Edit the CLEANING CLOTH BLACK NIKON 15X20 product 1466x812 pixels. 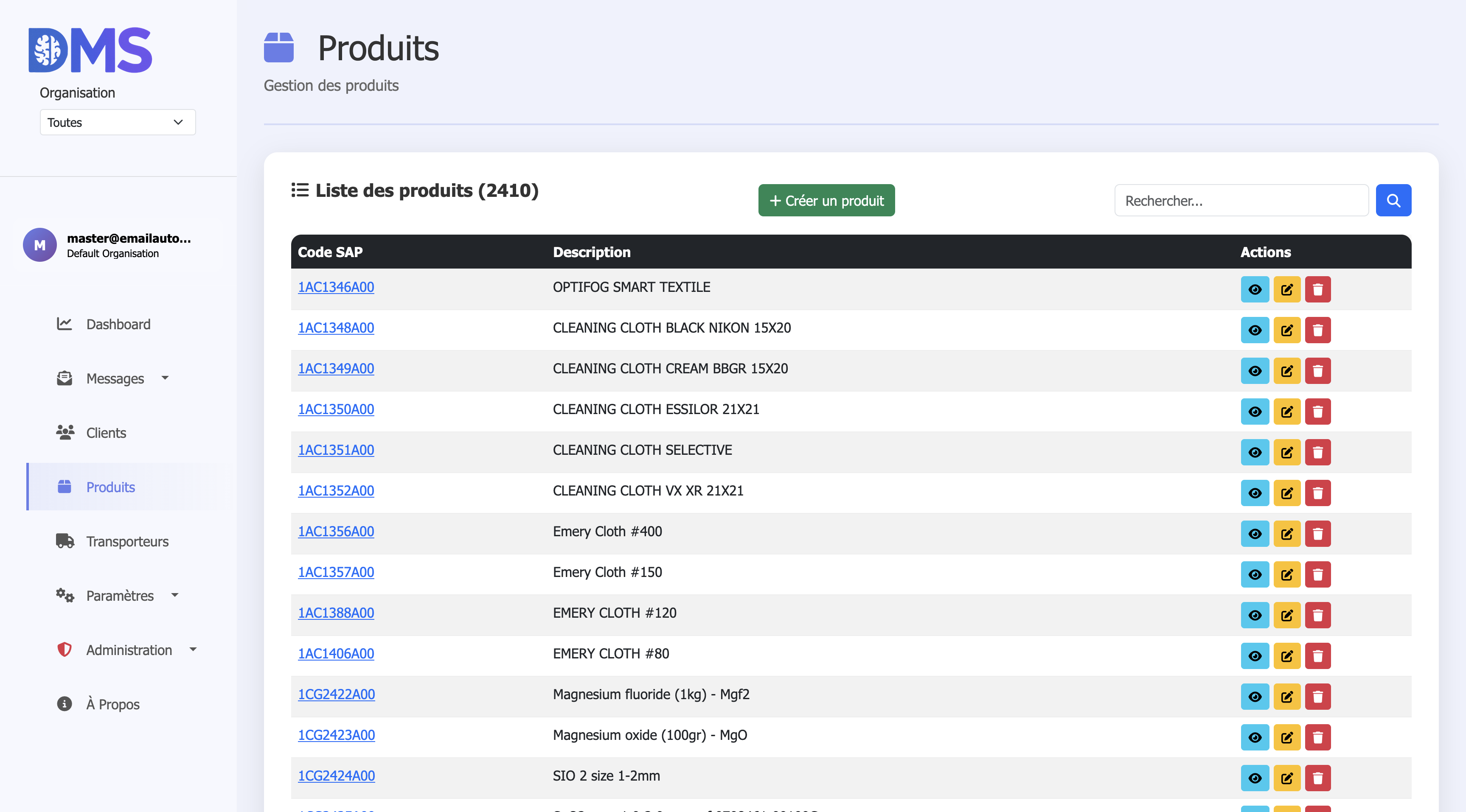[1286, 330]
